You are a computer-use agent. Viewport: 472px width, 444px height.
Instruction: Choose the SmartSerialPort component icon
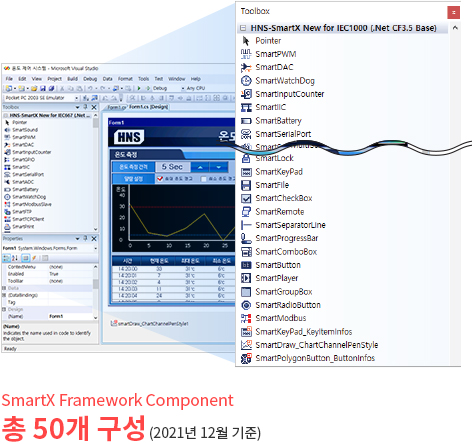[246, 134]
